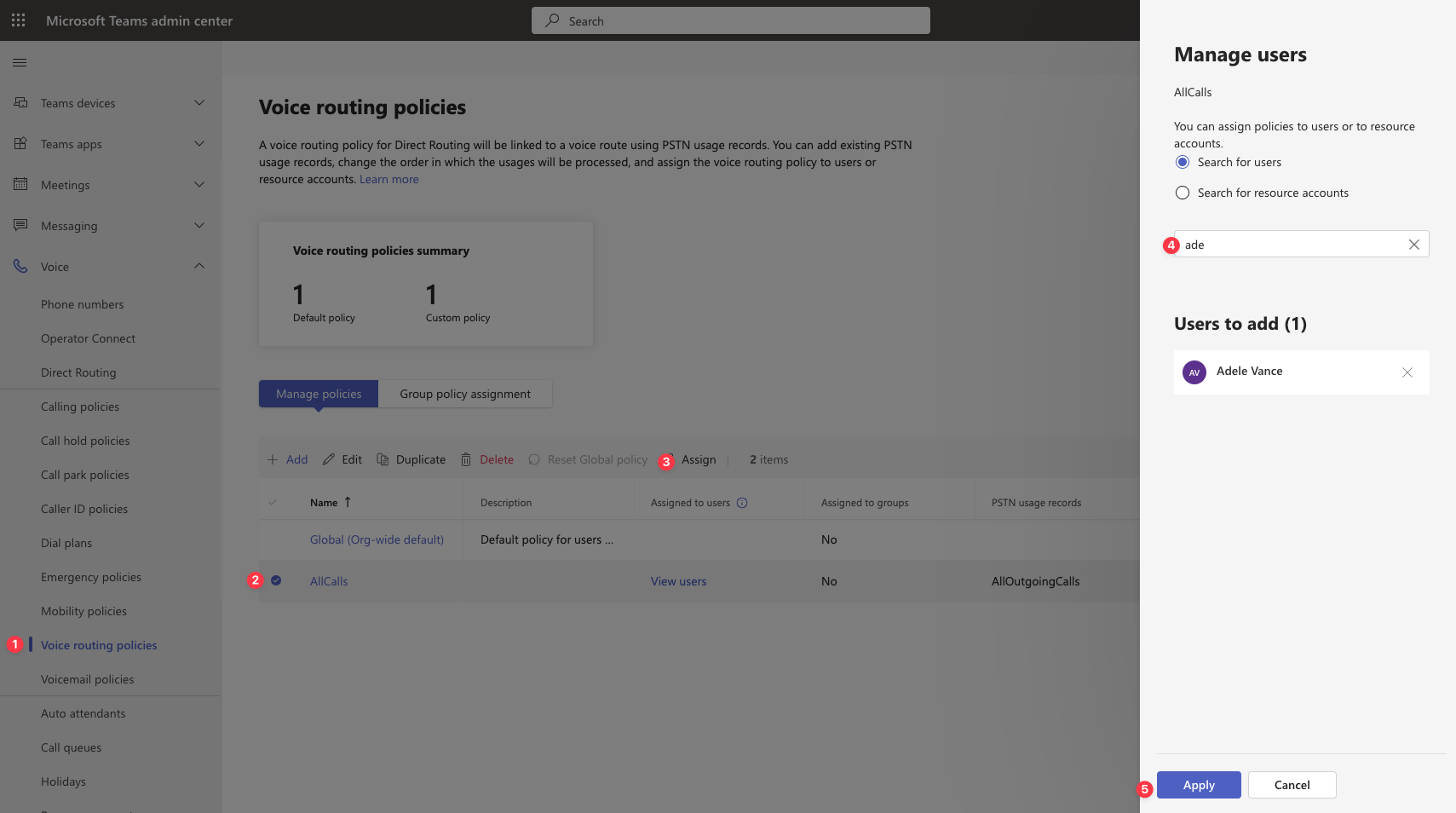Click the Messaging chat icon
The height and width of the screenshot is (813, 1456).
20,225
